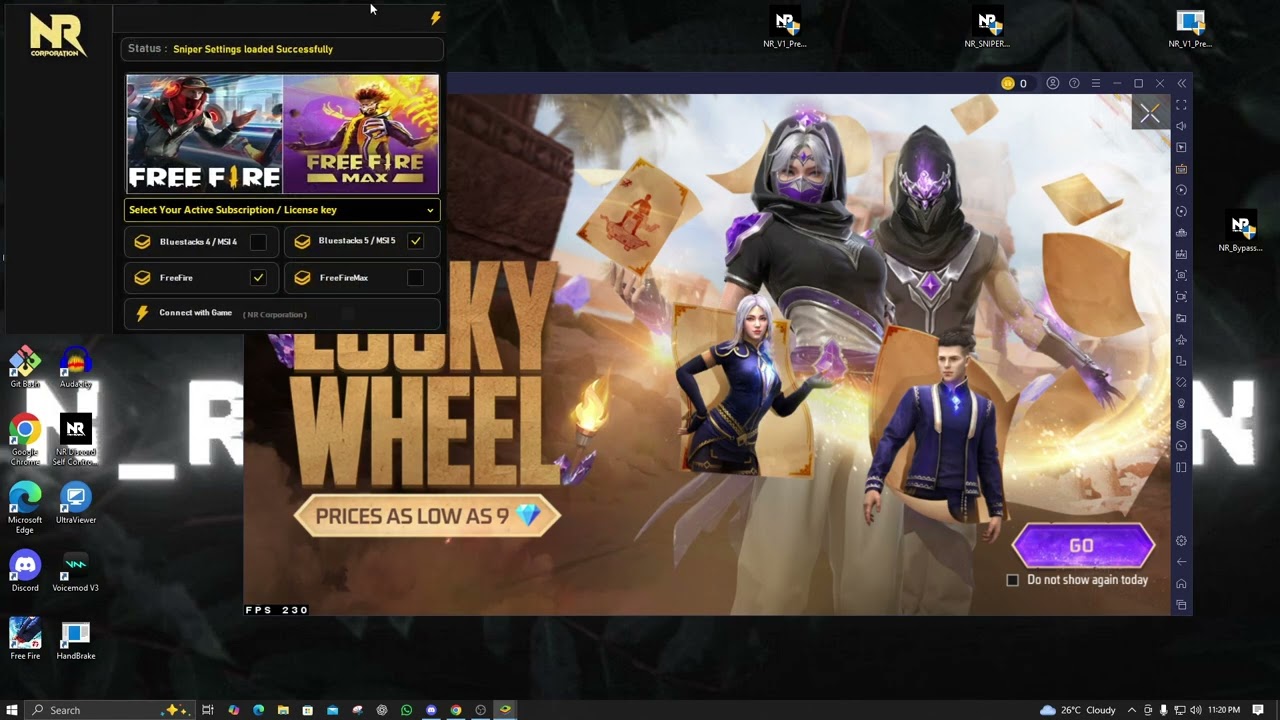This screenshot has height=720, width=1280.
Task: Uncheck the Bluestacks 5 / MSI 5 checkbox
Action: [415, 241]
